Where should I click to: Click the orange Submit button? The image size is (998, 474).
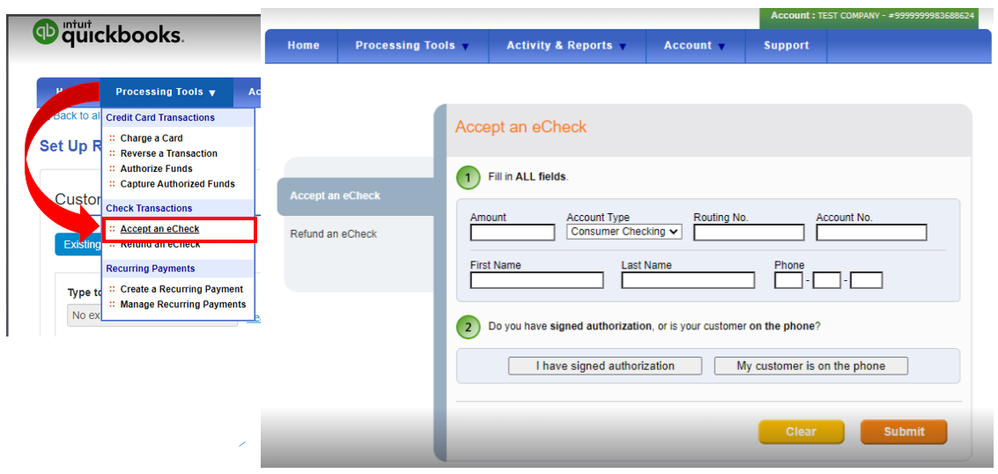pos(904,431)
